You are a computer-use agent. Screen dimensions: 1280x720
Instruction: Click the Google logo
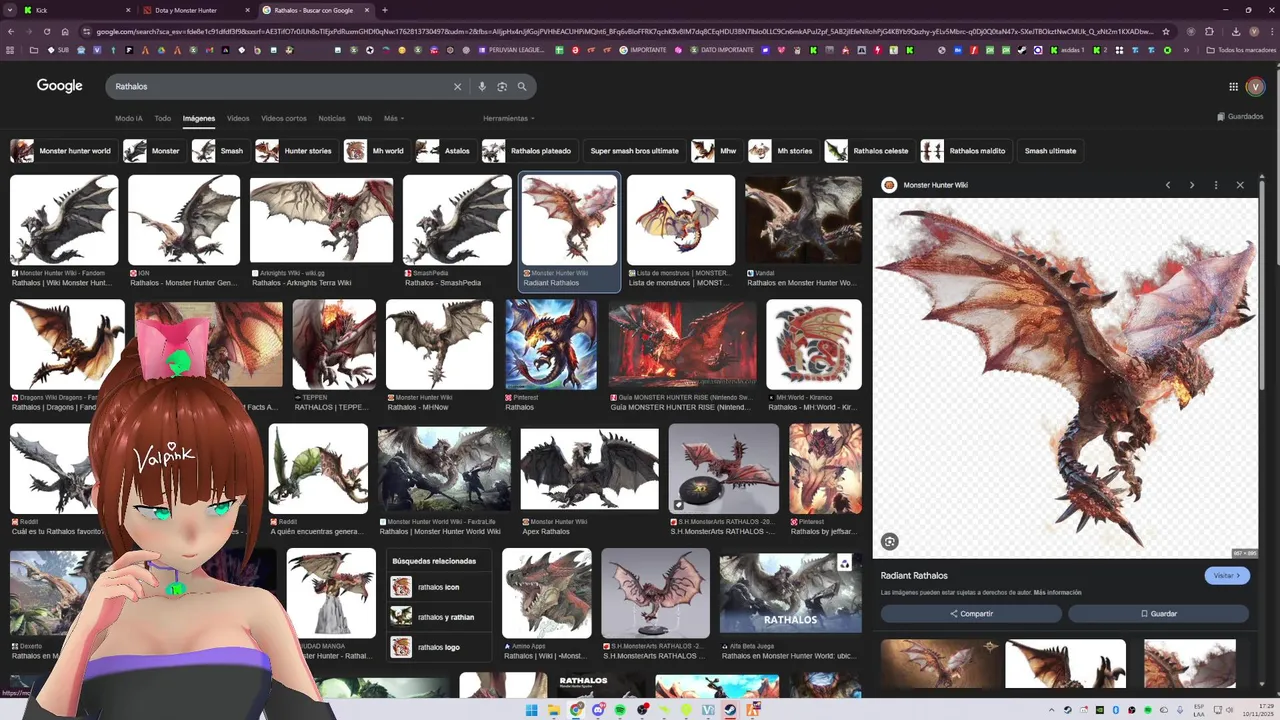point(60,86)
